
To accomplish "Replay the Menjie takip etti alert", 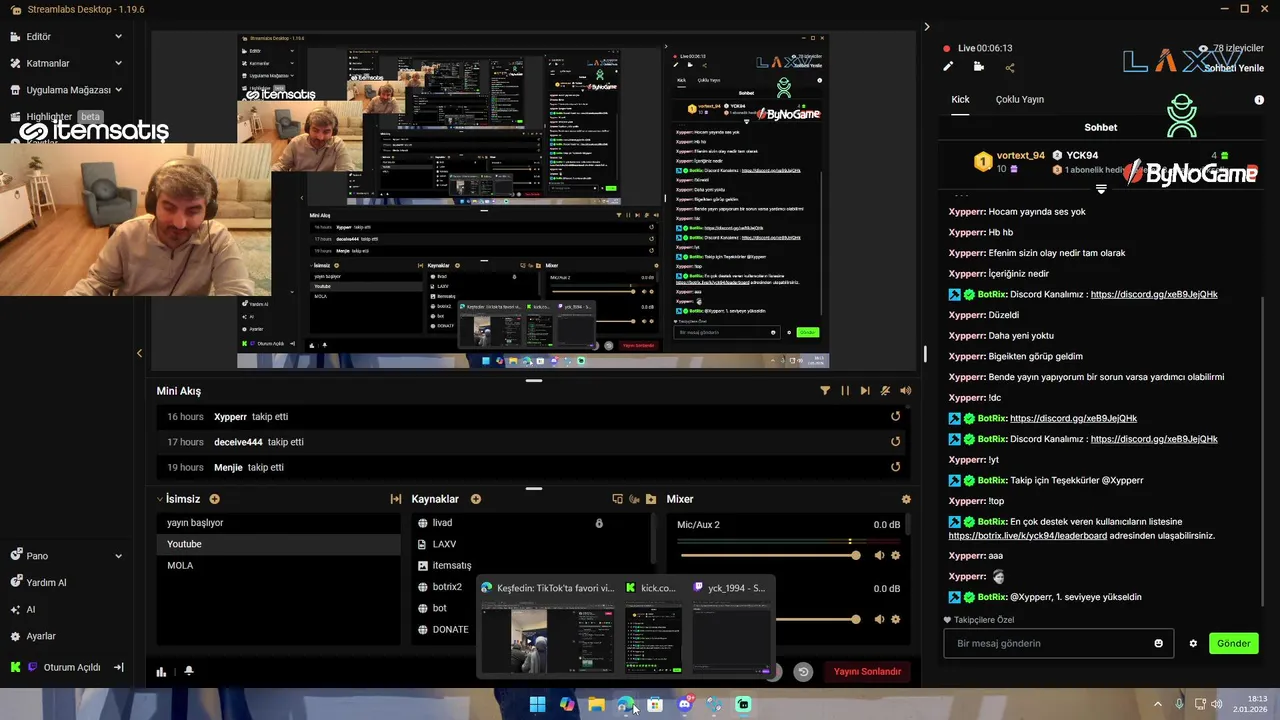I will tap(895, 467).
